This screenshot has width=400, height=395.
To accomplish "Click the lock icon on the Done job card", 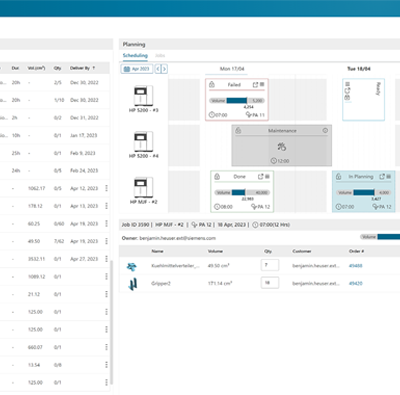I will [217, 177].
